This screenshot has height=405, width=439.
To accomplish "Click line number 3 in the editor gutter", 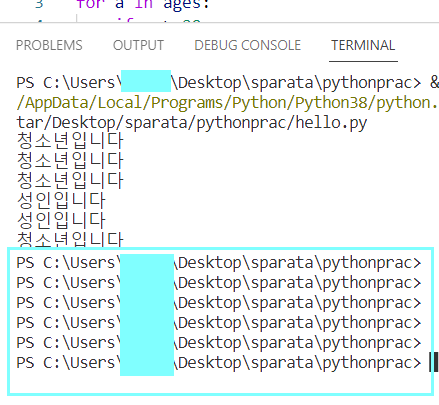I will pos(39,5).
